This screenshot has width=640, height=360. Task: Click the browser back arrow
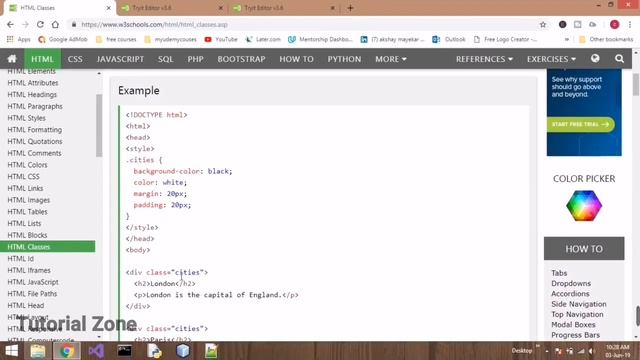click(10, 24)
